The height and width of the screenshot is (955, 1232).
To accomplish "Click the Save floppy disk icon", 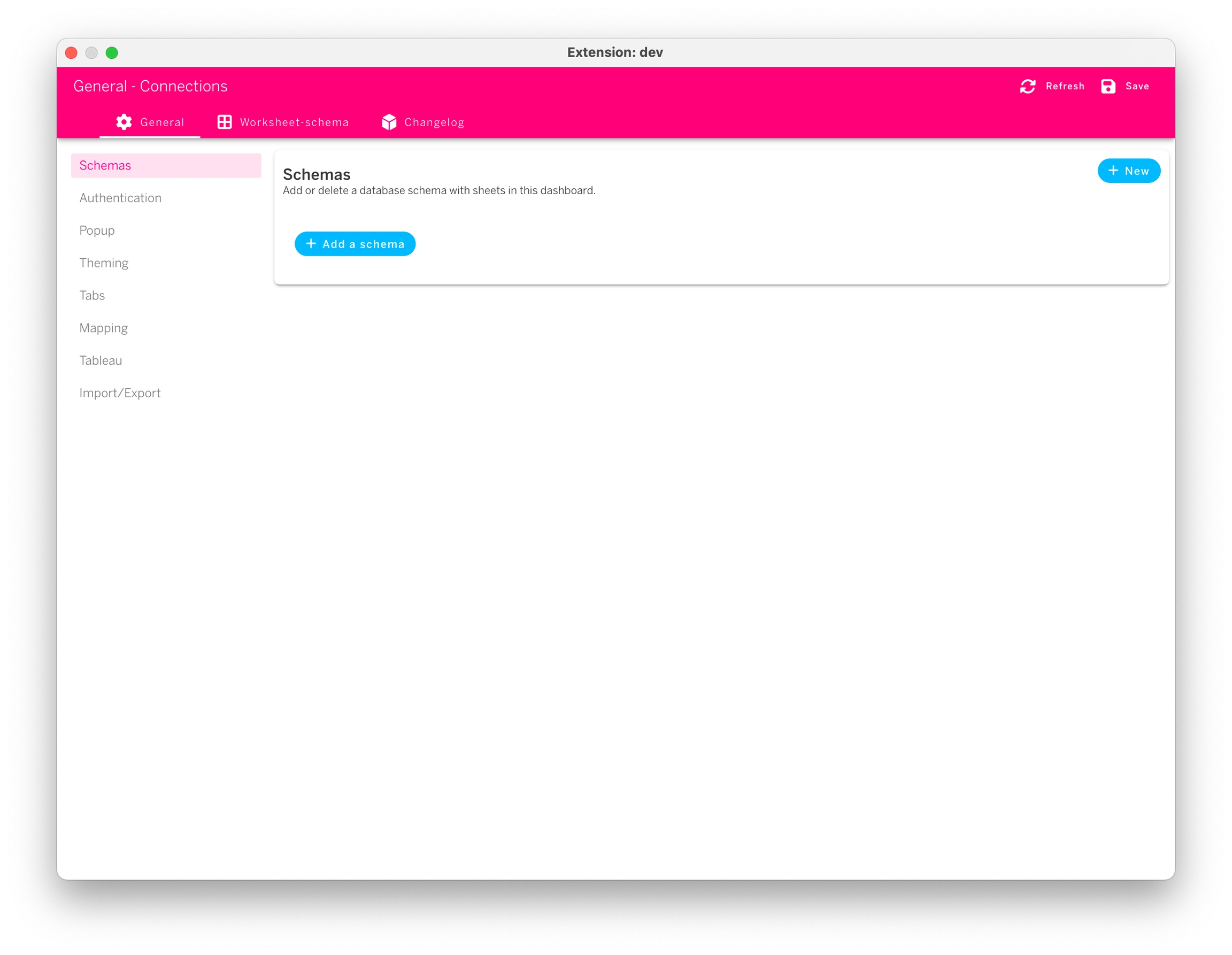I will pyautogui.click(x=1108, y=86).
